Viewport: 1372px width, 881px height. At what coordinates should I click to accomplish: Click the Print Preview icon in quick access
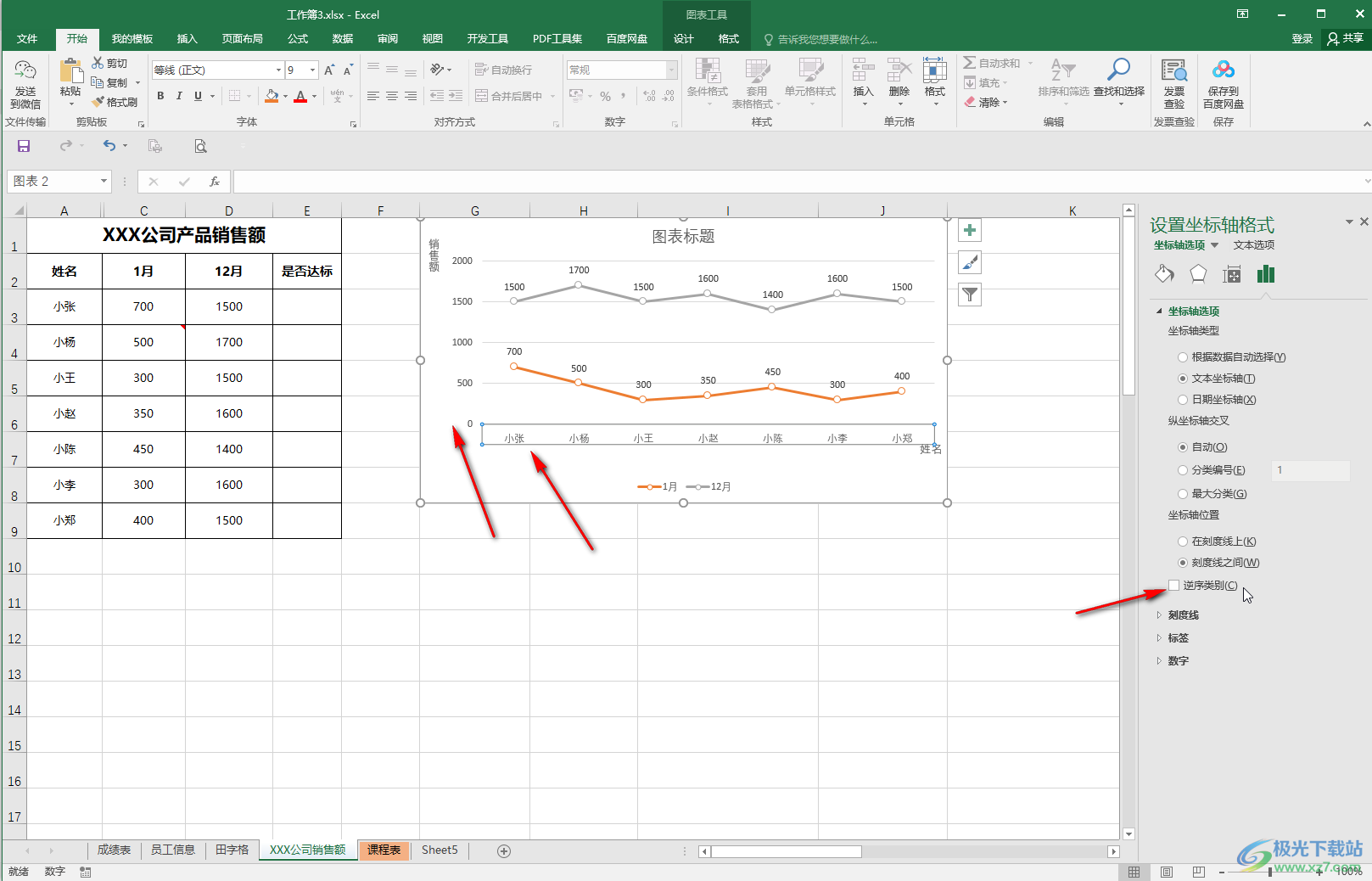click(200, 146)
